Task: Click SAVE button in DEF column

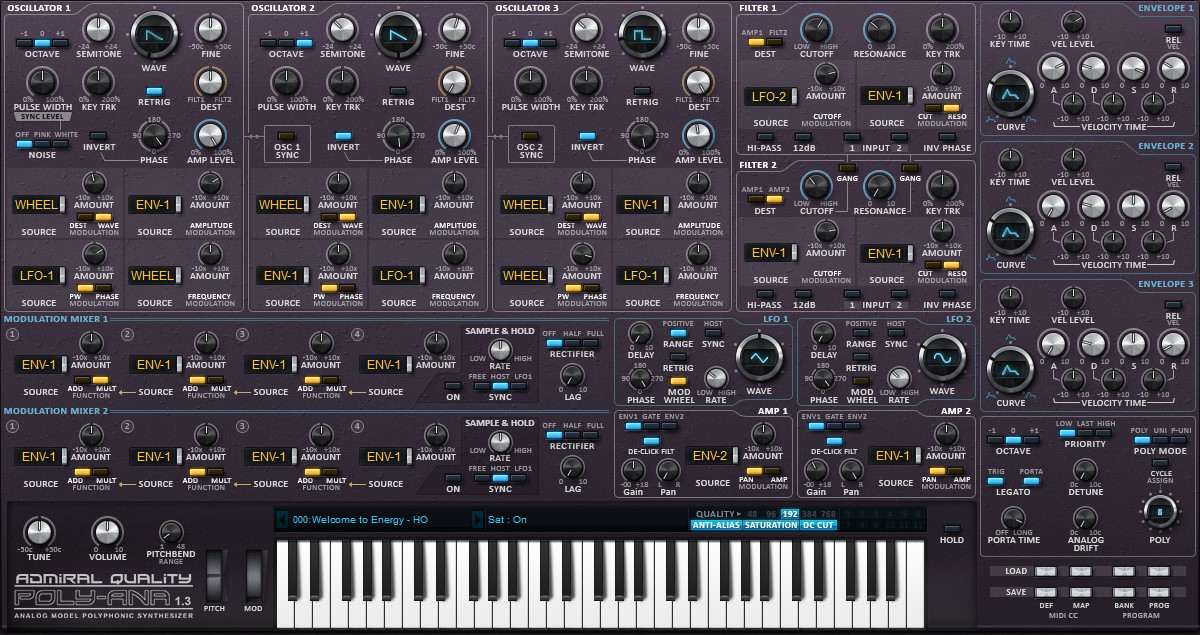Action: (x=1045, y=592)
